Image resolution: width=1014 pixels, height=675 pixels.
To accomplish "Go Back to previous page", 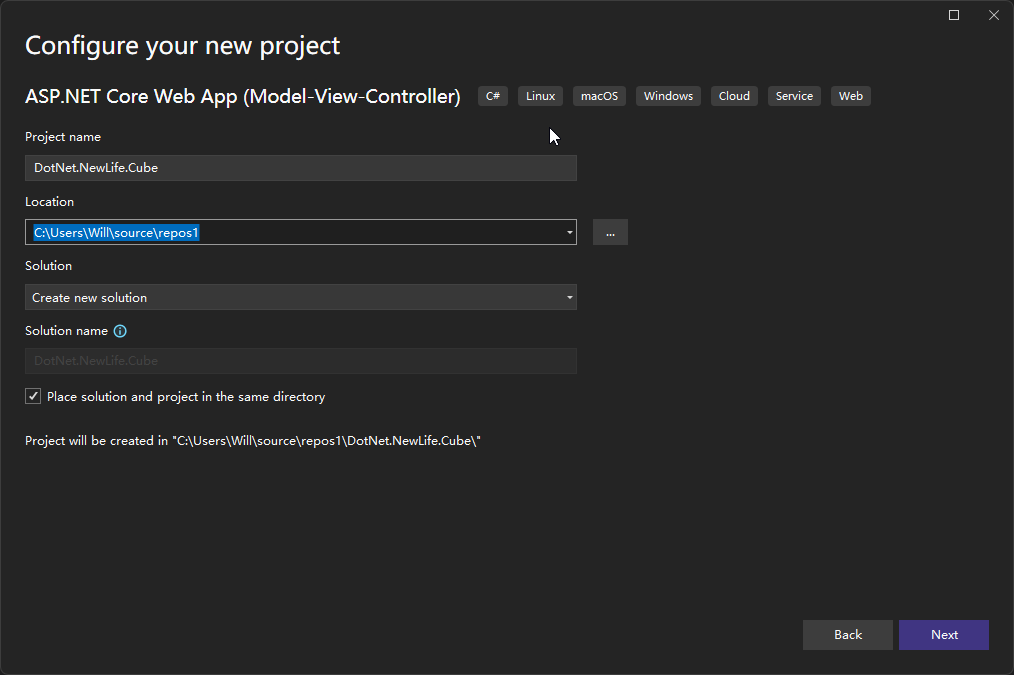I will point(847,635).
